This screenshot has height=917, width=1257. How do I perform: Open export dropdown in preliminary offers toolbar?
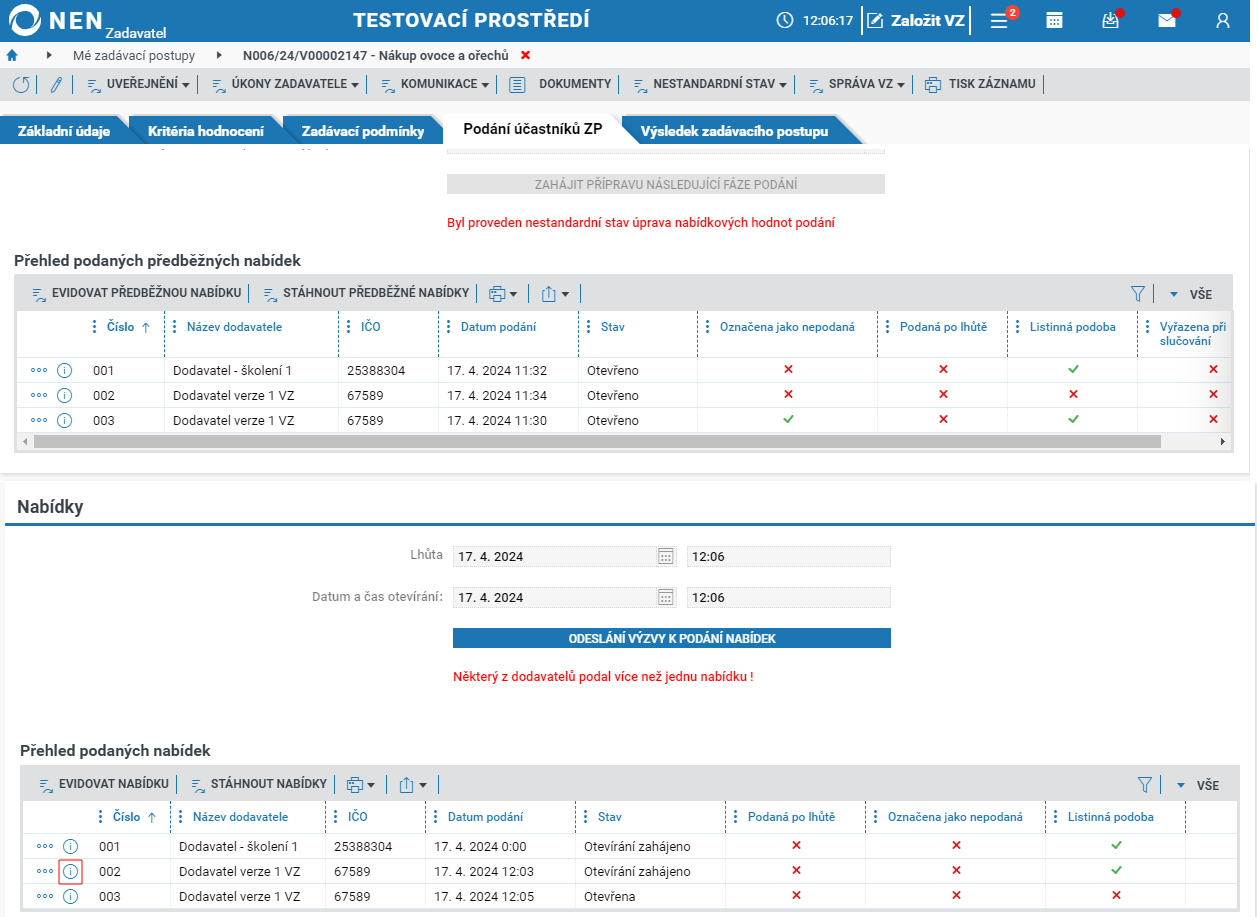click(x=555, y=294)
